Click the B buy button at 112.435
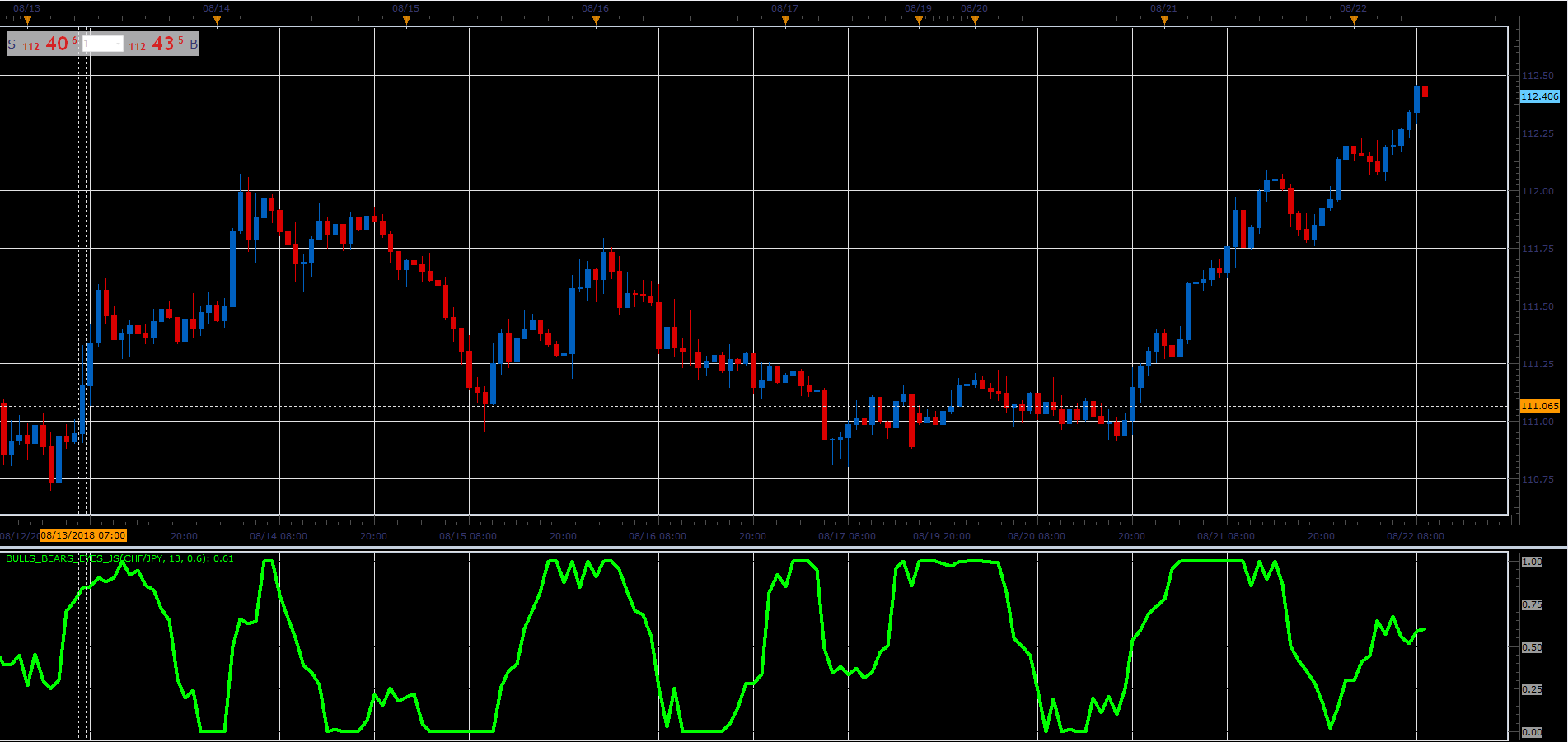 coord(162,44)
